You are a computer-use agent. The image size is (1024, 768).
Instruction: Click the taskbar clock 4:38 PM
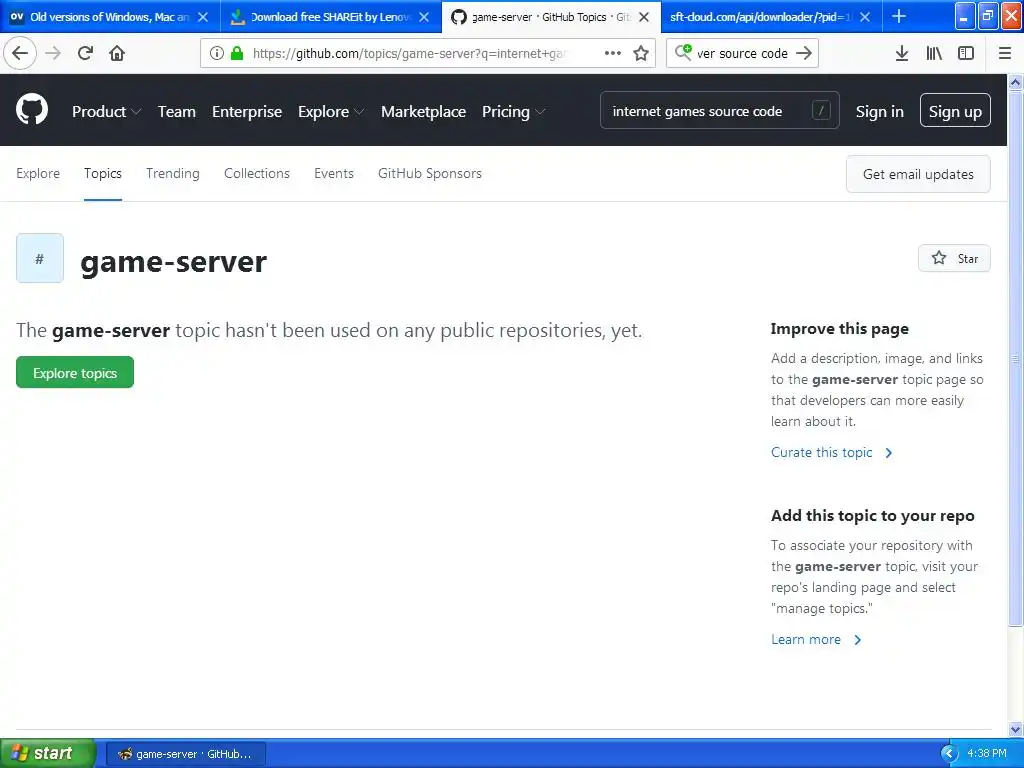click(986, 754)
